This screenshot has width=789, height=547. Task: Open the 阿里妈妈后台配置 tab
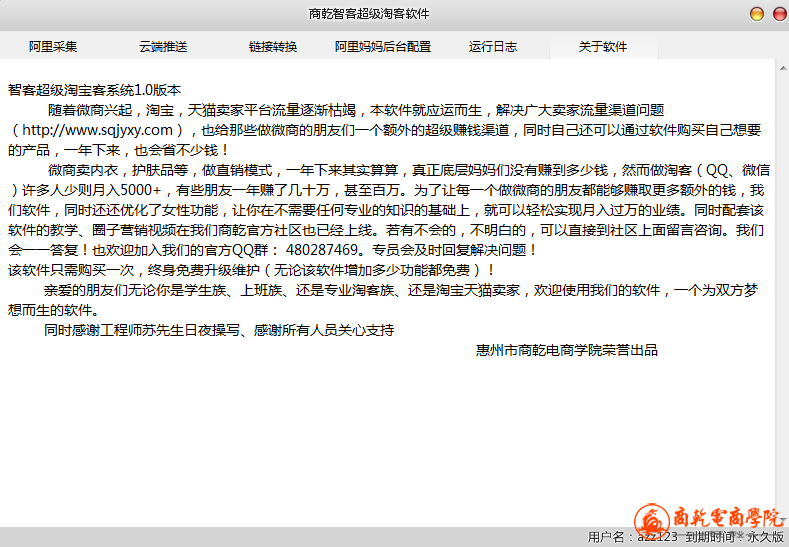383,46
